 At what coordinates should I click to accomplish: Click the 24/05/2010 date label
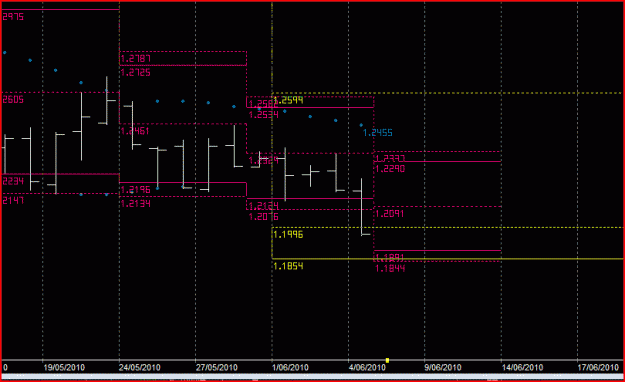tap(140, 367)
